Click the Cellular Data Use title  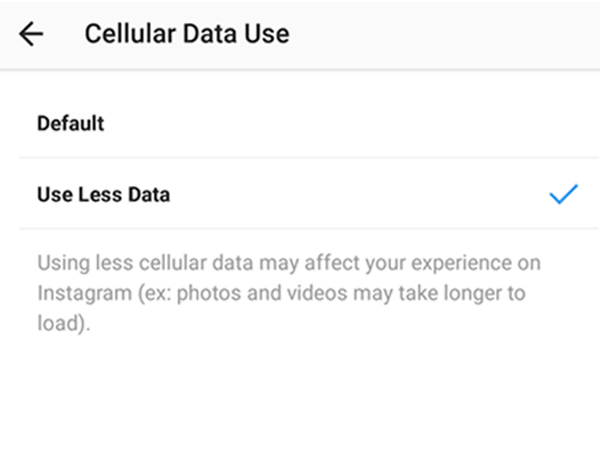pos(186,34)
